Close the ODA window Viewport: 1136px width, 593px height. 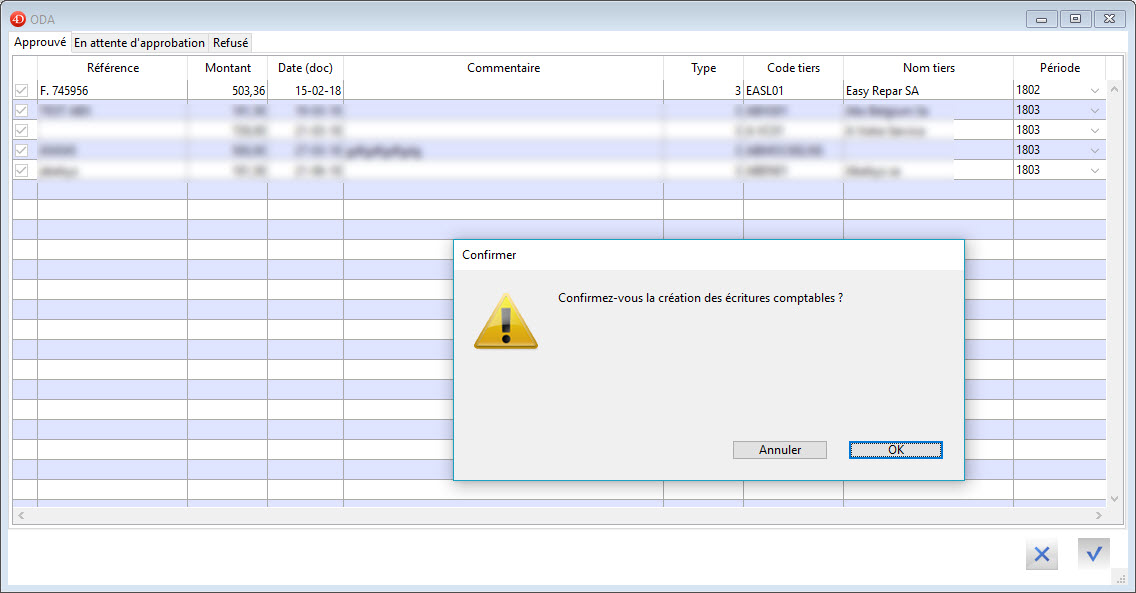(x=1109, y=18)
